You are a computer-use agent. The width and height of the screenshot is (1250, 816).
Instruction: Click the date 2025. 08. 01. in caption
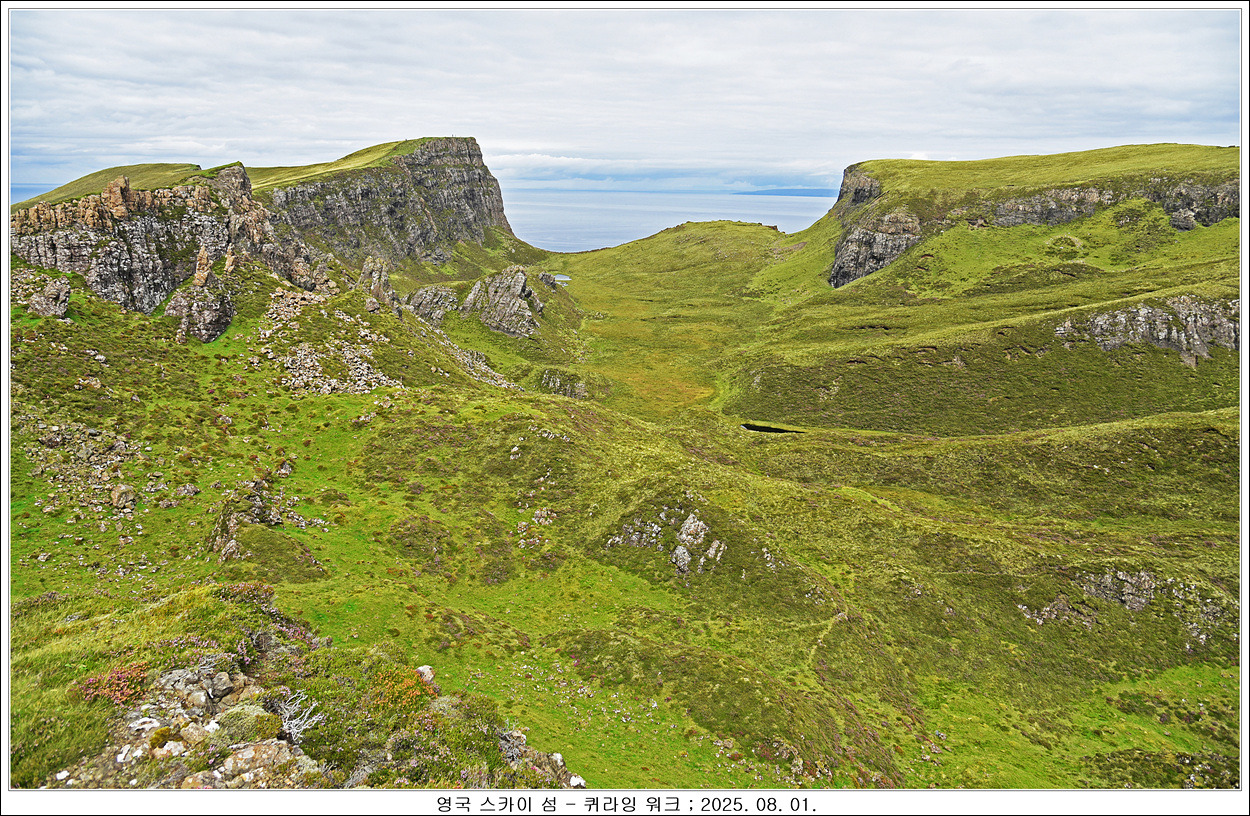tap(758, 804)
